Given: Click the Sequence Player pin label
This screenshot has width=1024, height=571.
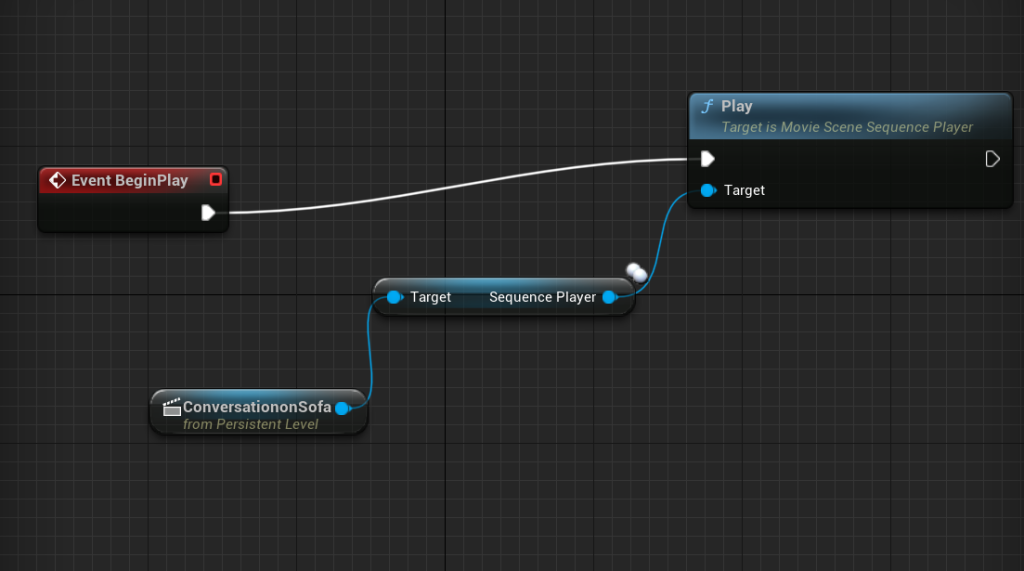Looking at the screenshot, I should [x=542, y=297].
